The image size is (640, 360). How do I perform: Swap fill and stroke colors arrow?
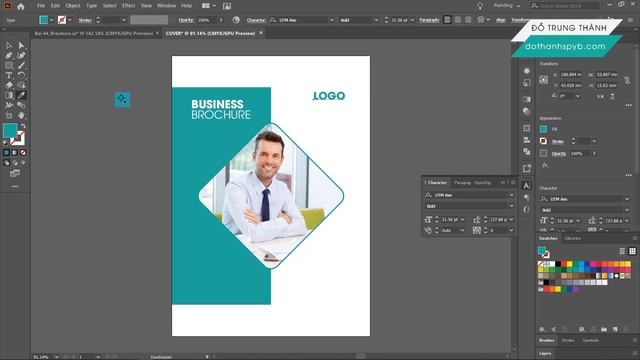[23, 126]
